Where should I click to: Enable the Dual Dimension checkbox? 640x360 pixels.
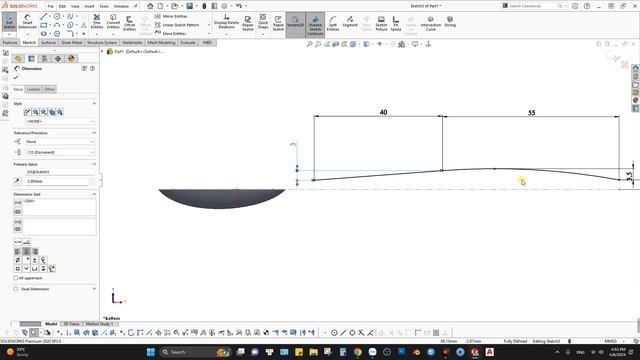[16, 289]
